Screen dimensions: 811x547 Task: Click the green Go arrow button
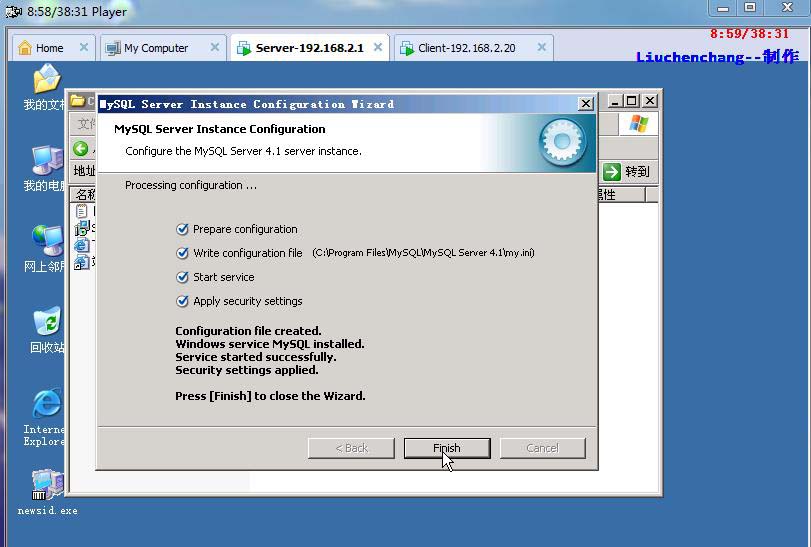(x=612, y=172)
